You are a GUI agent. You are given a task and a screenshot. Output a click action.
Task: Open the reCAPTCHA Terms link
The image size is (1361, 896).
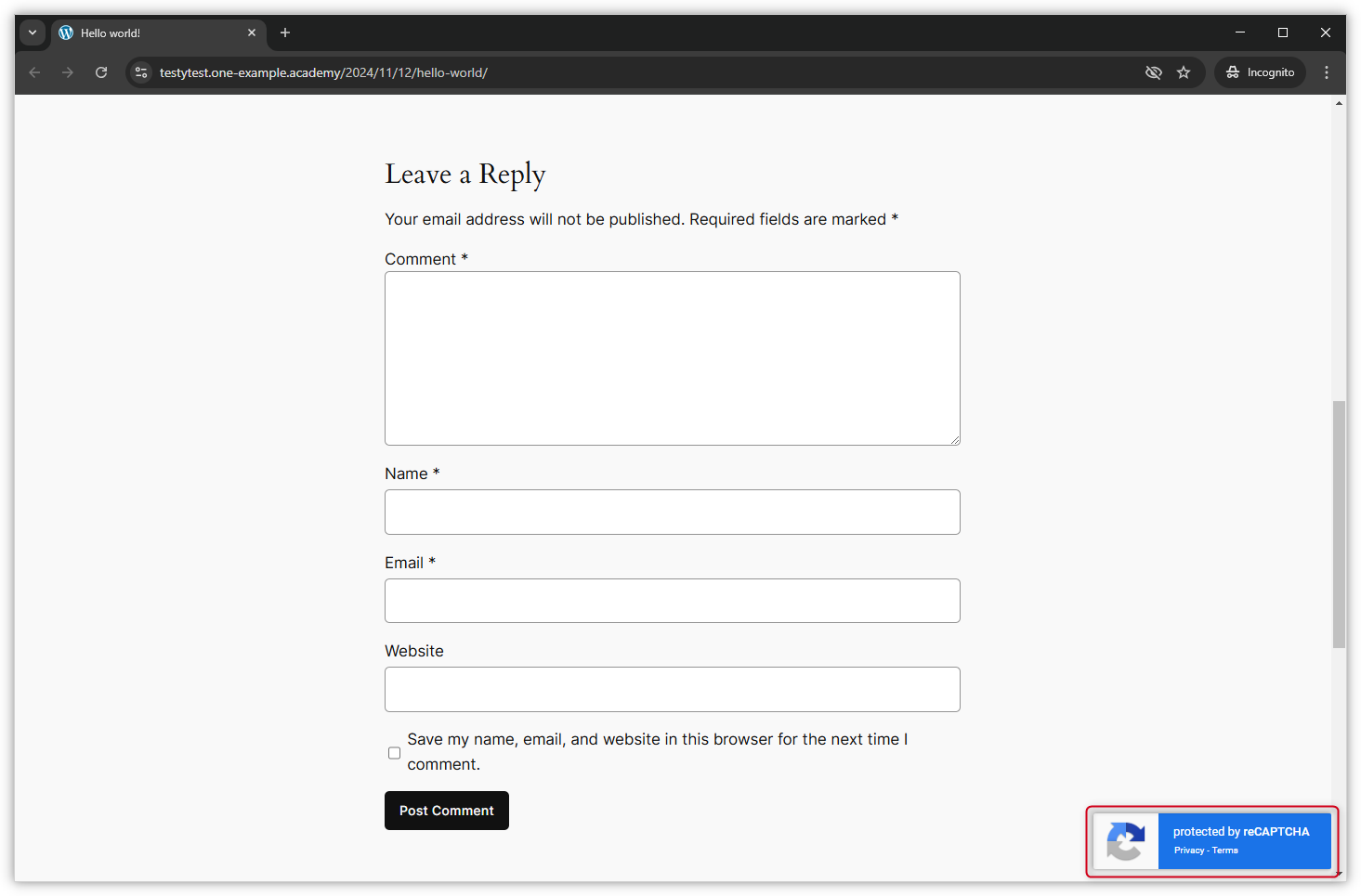[1224, 850]
